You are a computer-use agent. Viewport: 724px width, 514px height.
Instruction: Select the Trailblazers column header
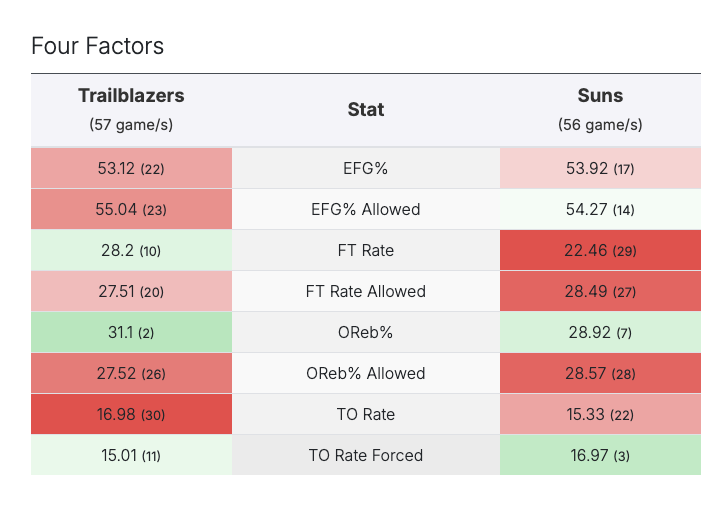pos(131,97)
